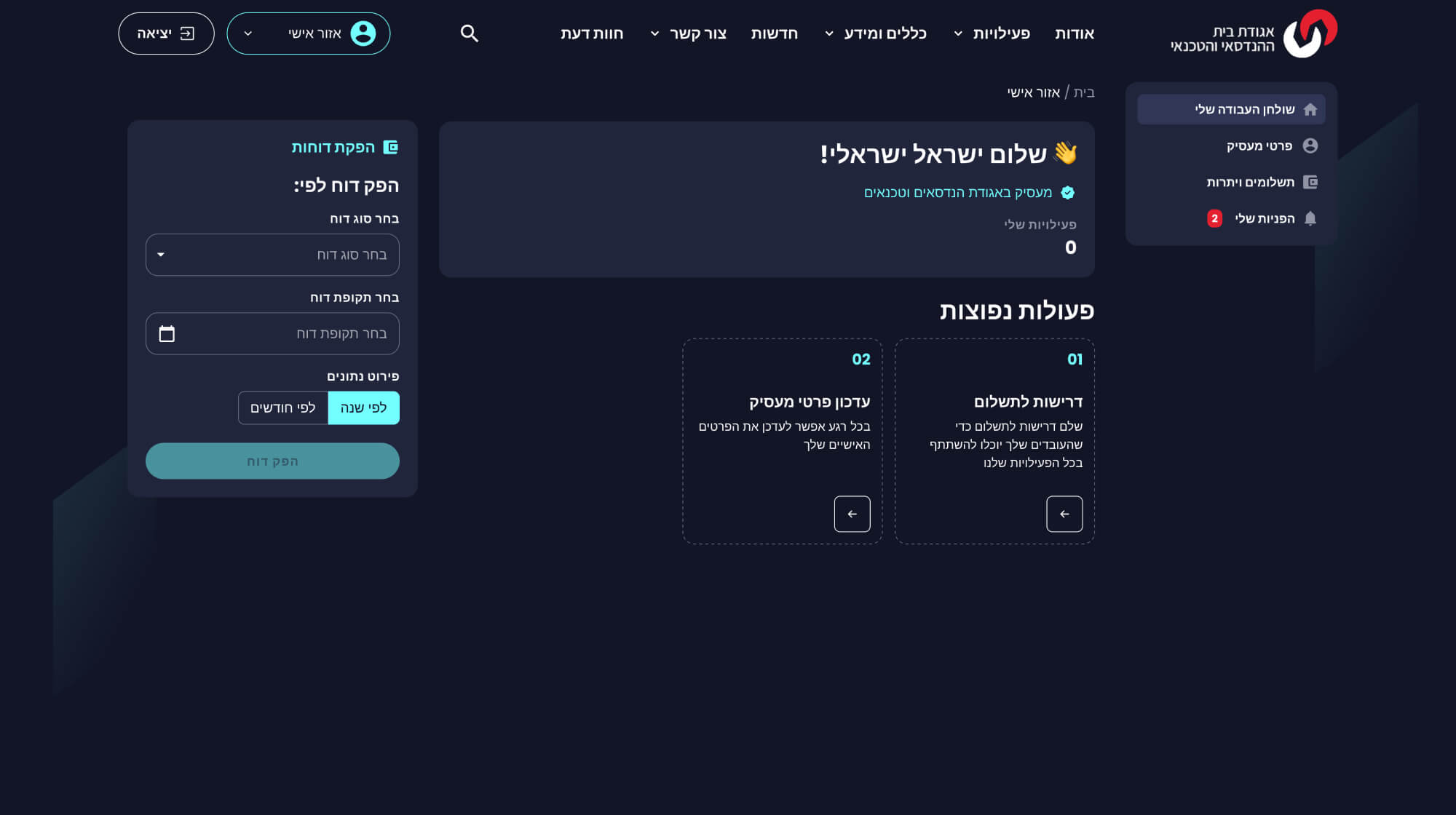The width and height of the screenshot is (1456, 815).
Task: Click the arrow button on card 02
Action: pyautogui.click(x=852, y=514)
